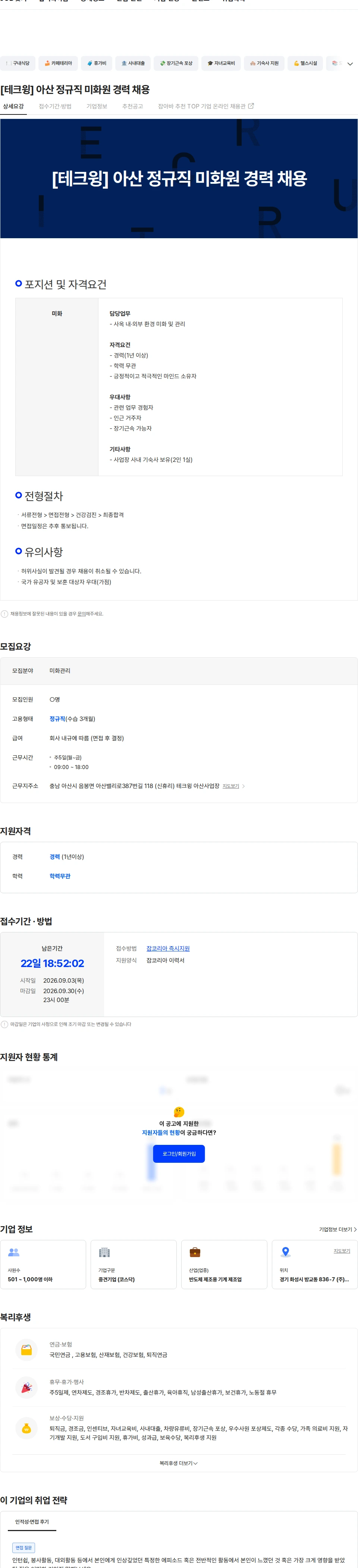The width and height of the screenshot is (358, 1568).
Task: Click the 로그인/회원가입 button
Action: coord(179,1153)
